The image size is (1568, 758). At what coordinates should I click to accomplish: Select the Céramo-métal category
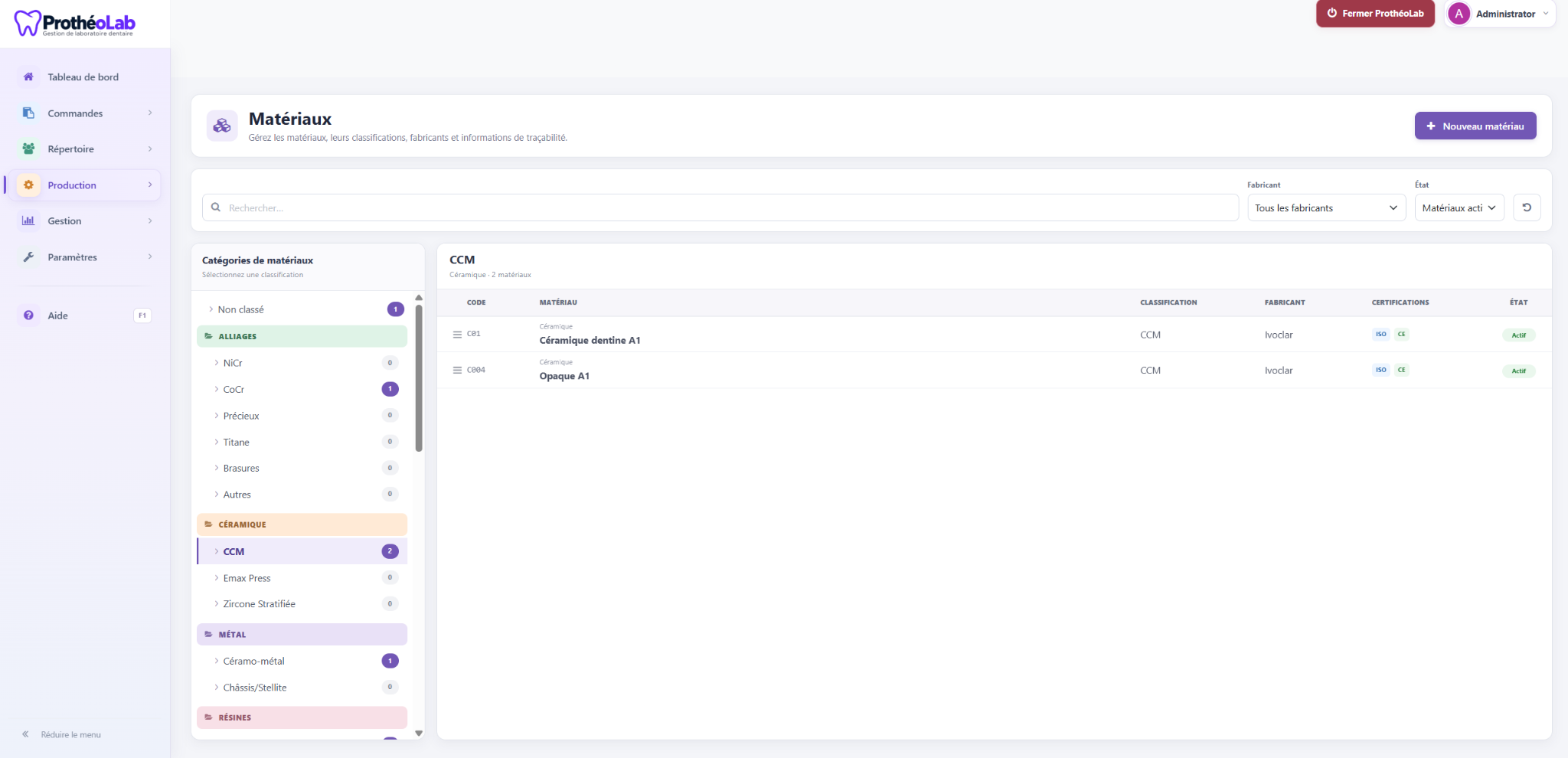click(302, 661)
